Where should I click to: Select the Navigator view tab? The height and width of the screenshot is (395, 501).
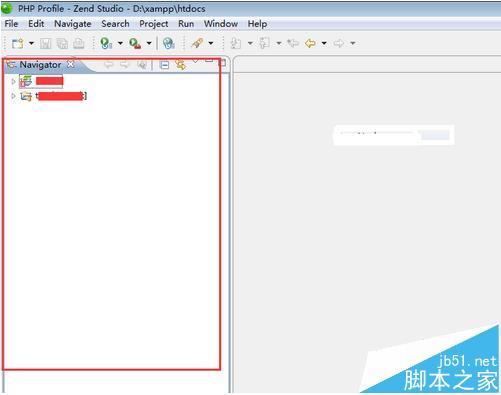click(x=40, y=65)
